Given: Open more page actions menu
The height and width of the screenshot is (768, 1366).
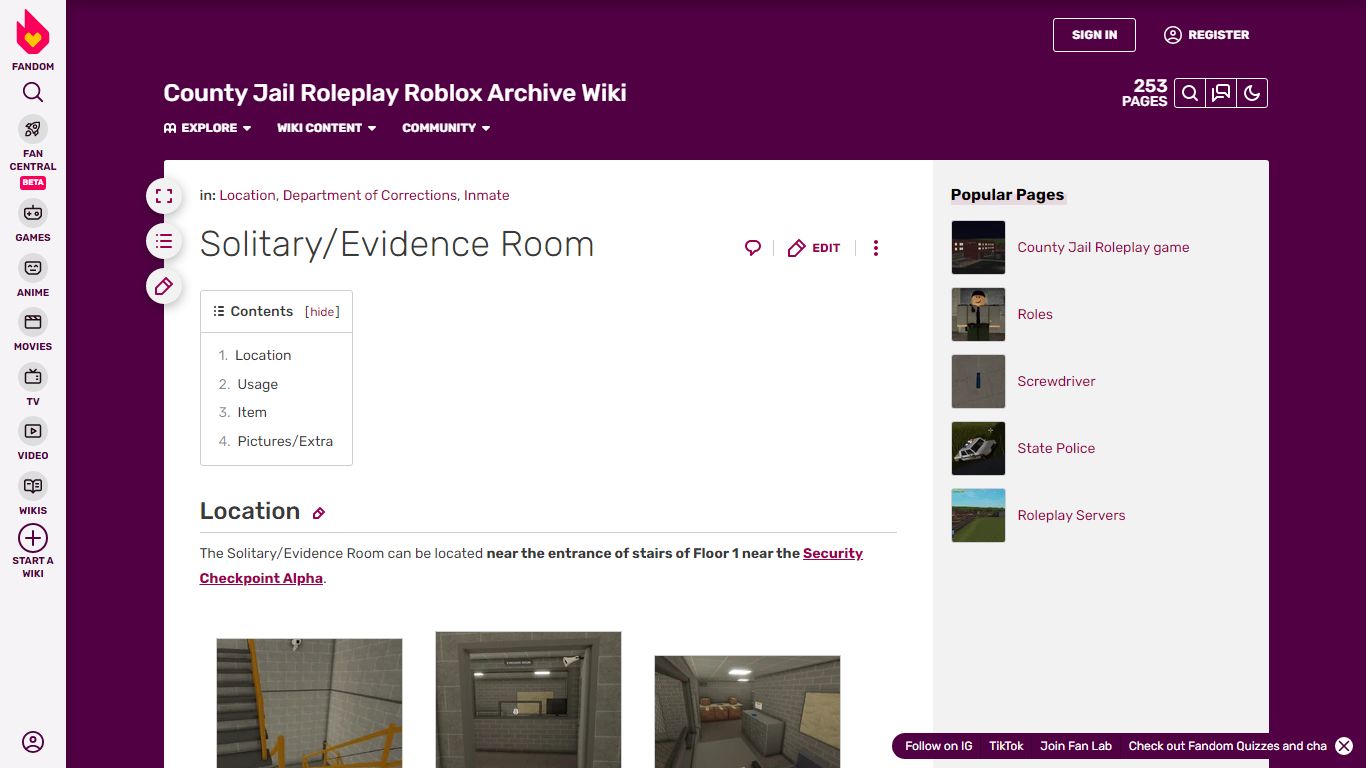Looking at the screenshot, I should point(876,248).
